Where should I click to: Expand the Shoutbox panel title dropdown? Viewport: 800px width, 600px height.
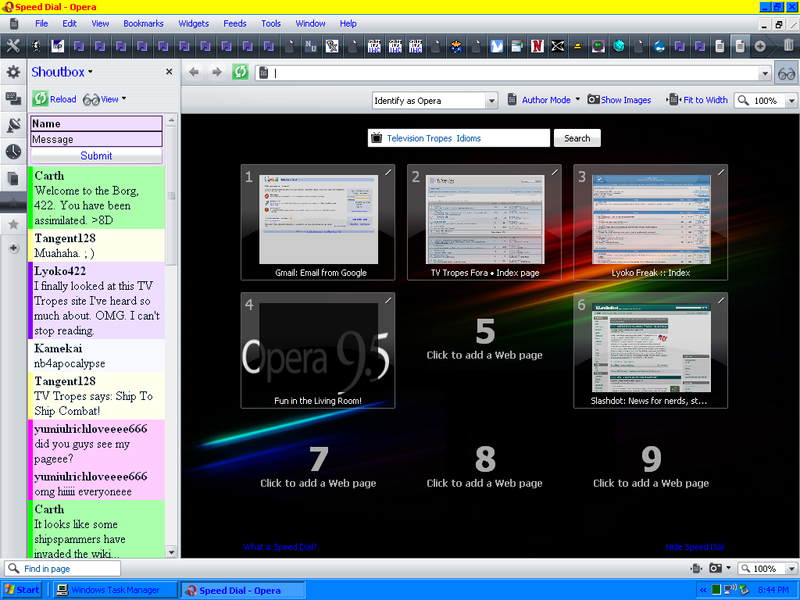[x=90, y=72]
